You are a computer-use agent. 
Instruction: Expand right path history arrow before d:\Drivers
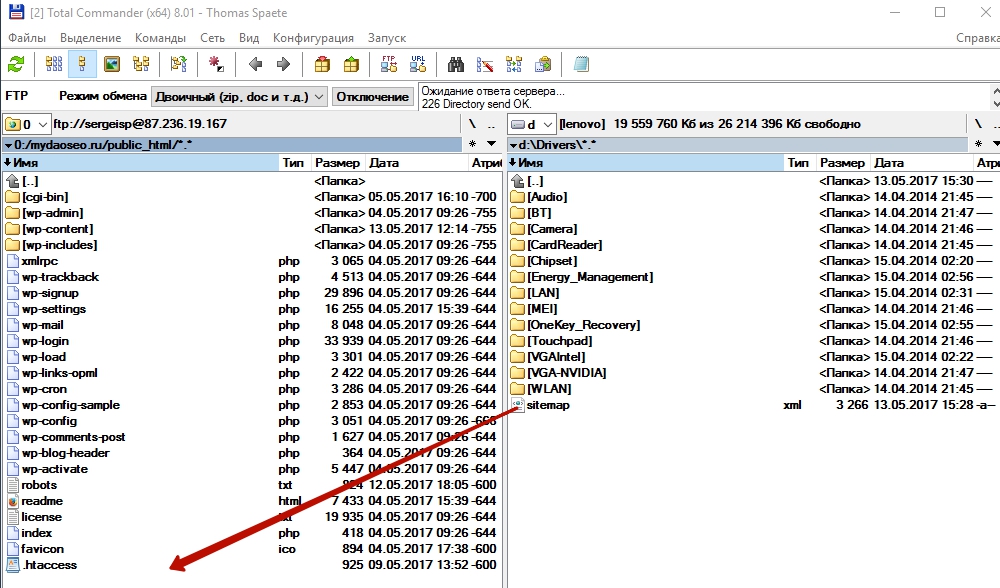click(x=513, y=145)
